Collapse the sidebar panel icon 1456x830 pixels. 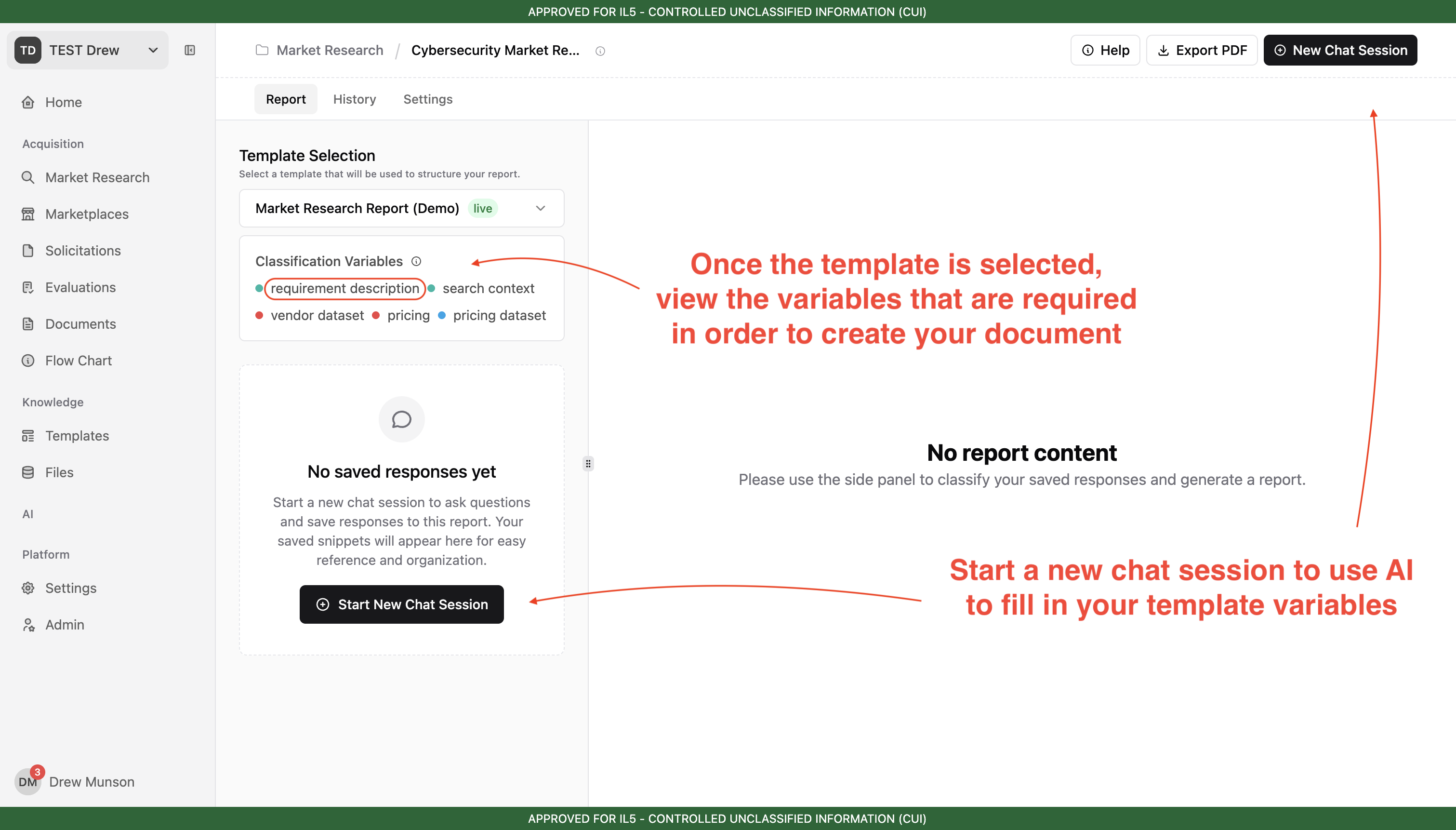(190, 50)
